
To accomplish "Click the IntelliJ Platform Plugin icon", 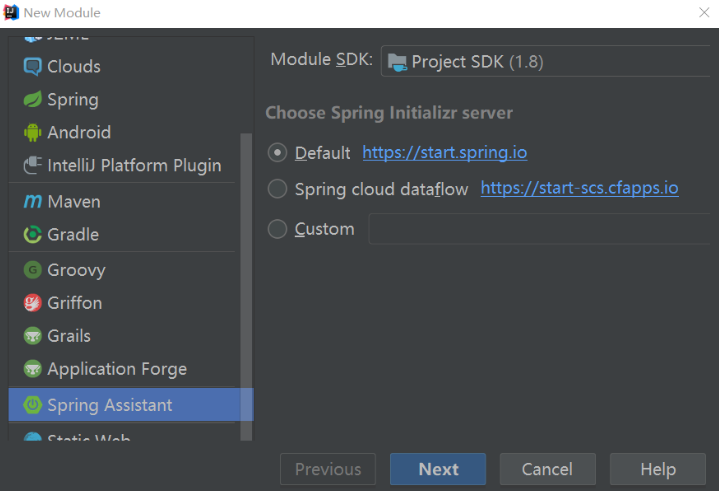I will pos(32,166).
